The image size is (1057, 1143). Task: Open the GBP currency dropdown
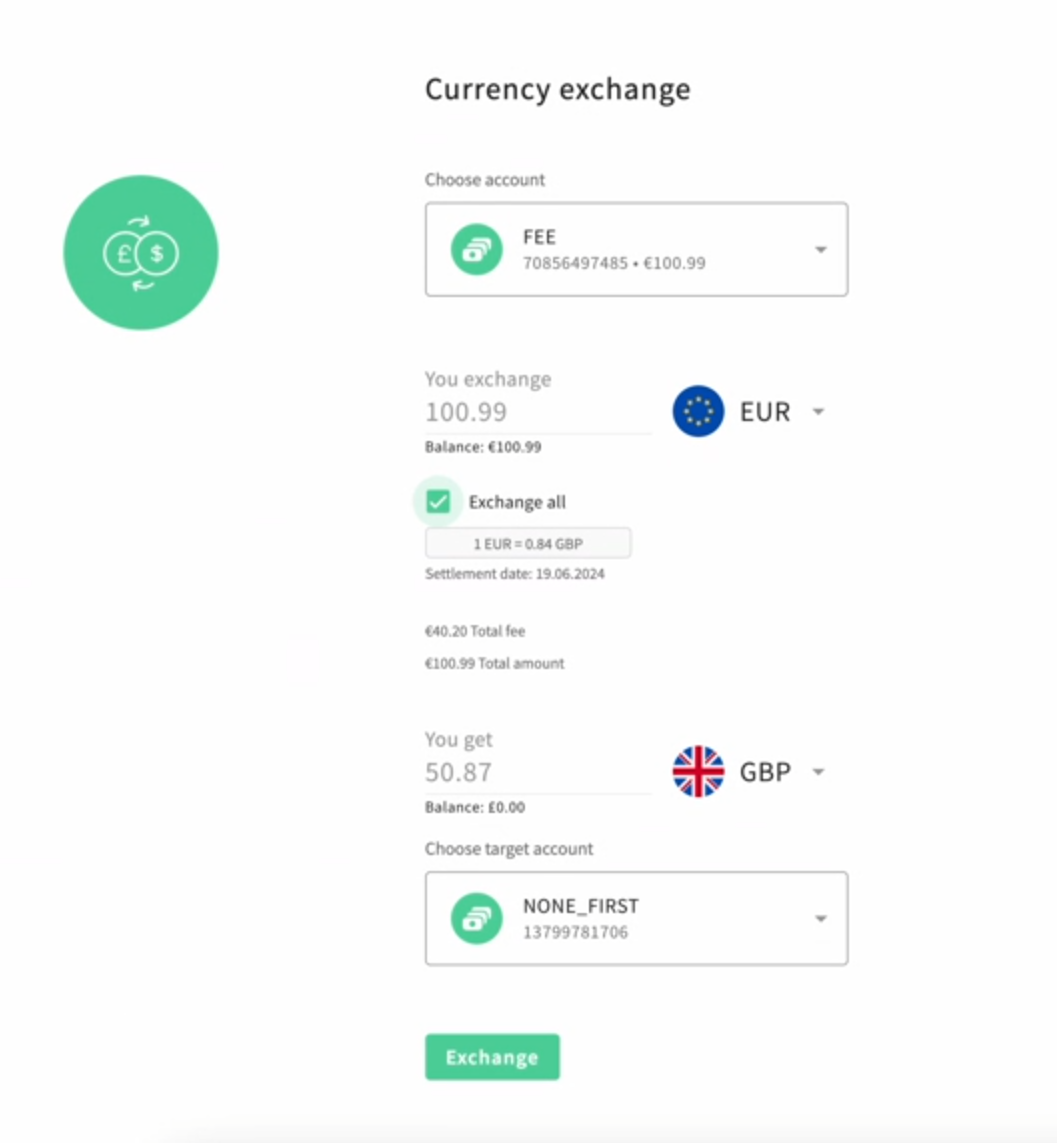pyautogui.click(x=818, y=771)
